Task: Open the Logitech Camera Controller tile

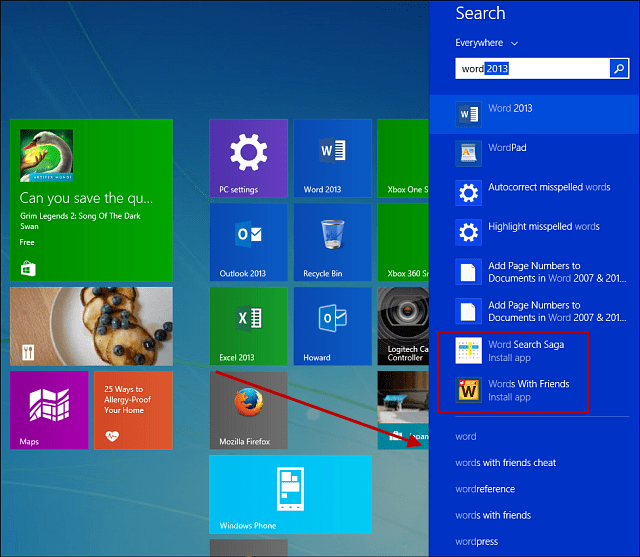Action: (x=403, y=326)
